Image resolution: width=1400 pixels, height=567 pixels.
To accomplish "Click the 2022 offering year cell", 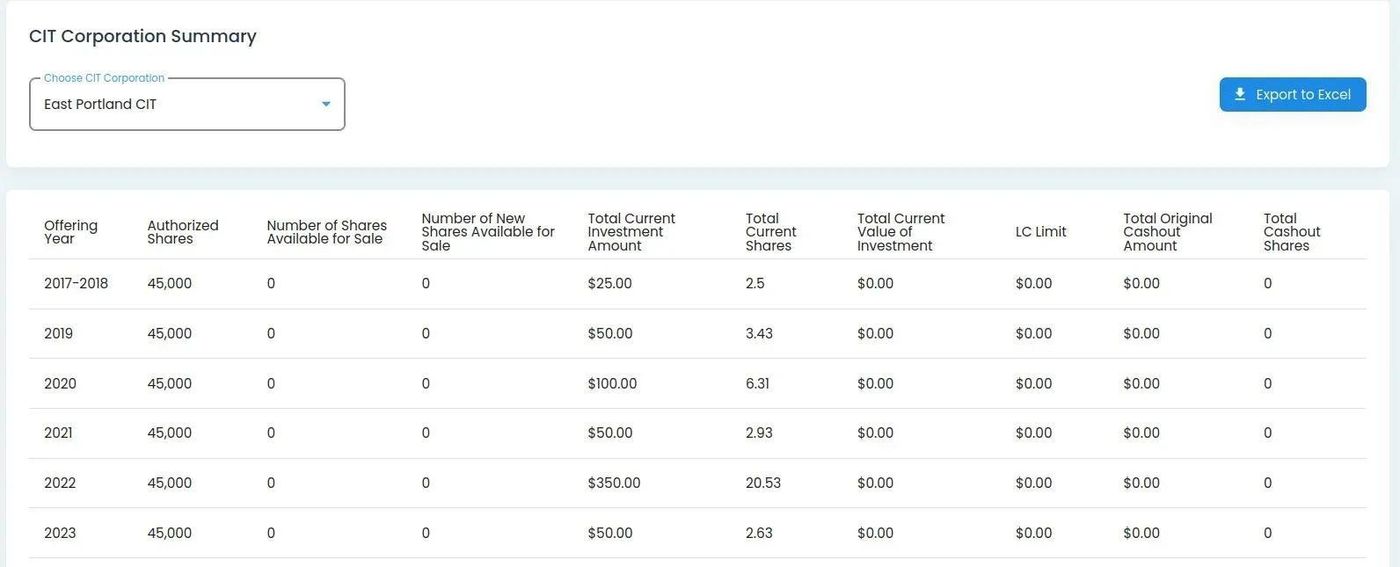I will tap(60, 484).
